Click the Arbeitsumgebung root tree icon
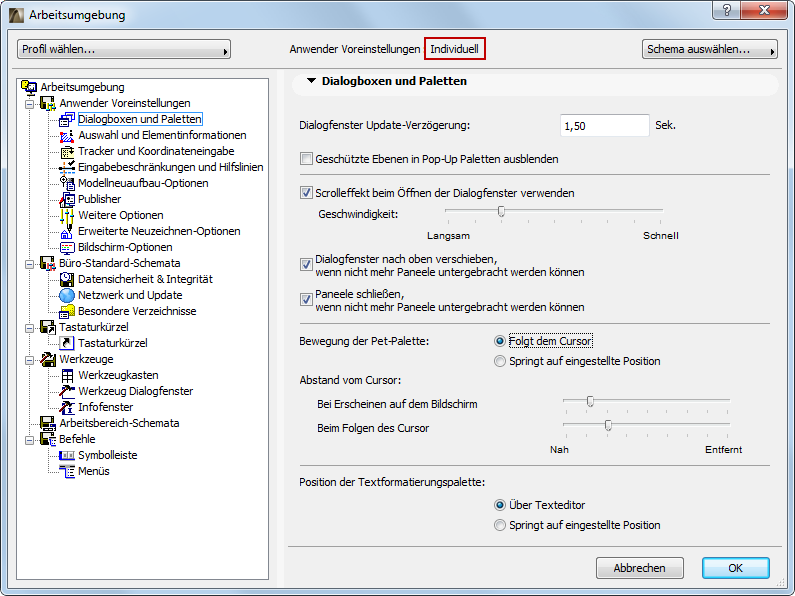Image resolution: width=795 pixels, height=596 pixels. pos(29,87)
